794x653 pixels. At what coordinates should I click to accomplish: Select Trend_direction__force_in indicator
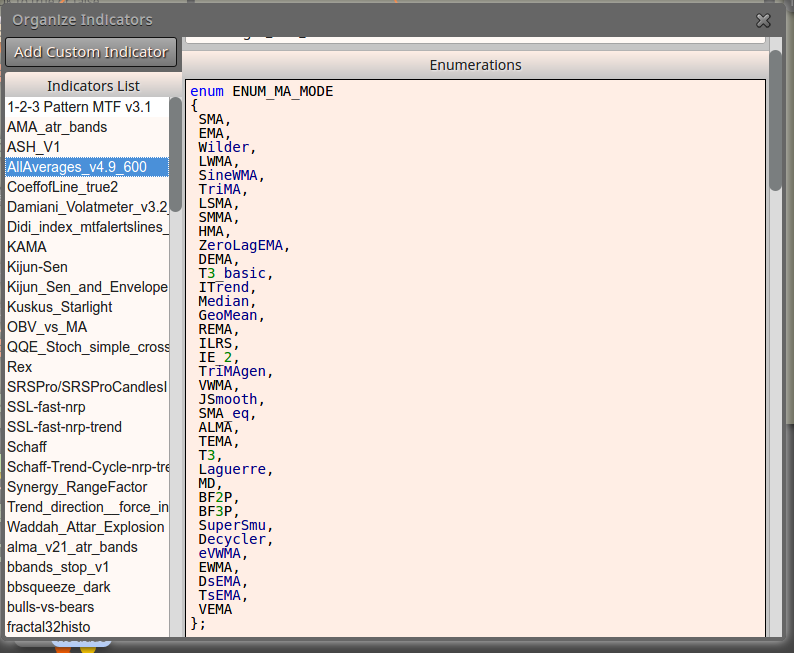pyautogui.click(x=87, y=507)
